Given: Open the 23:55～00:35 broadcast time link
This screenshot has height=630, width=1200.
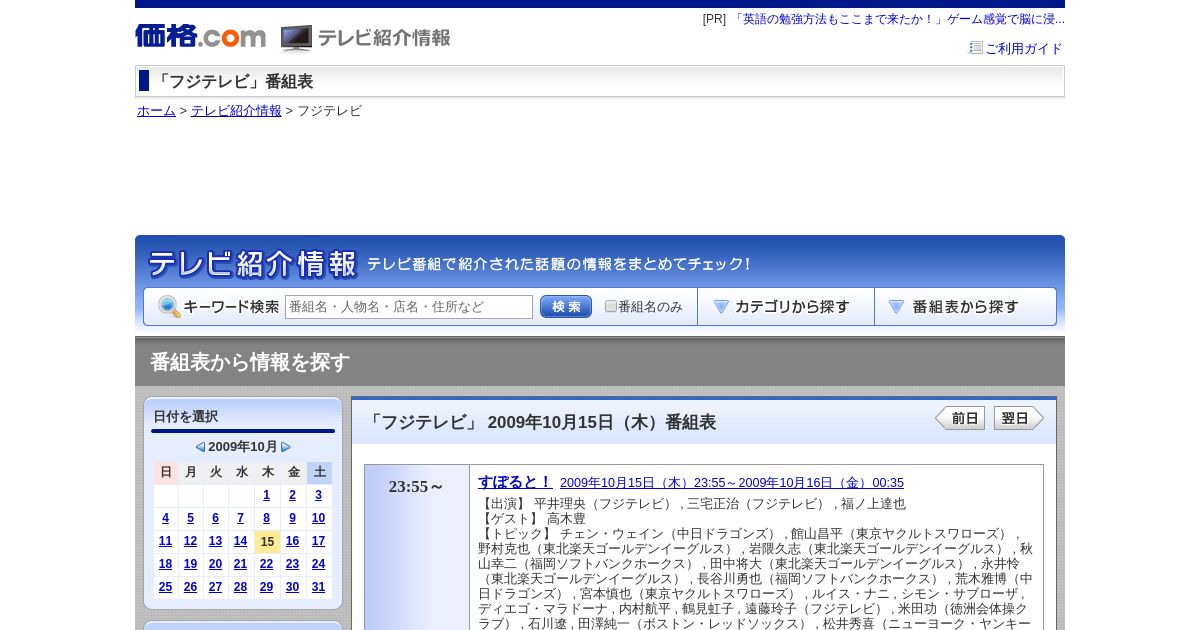Looking at the screenshot, I should point(732,483).
